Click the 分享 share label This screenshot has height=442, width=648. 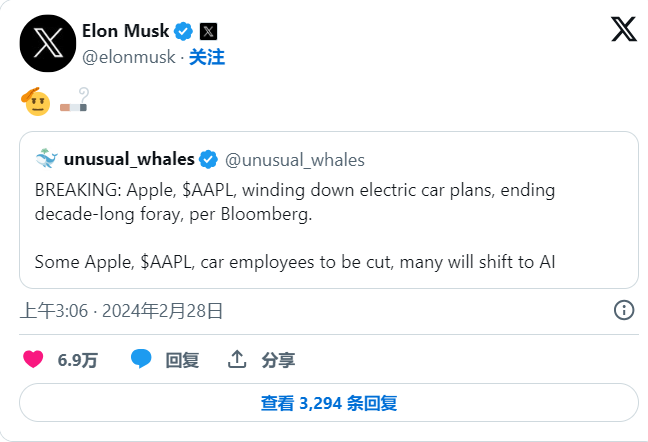[278, 360]
